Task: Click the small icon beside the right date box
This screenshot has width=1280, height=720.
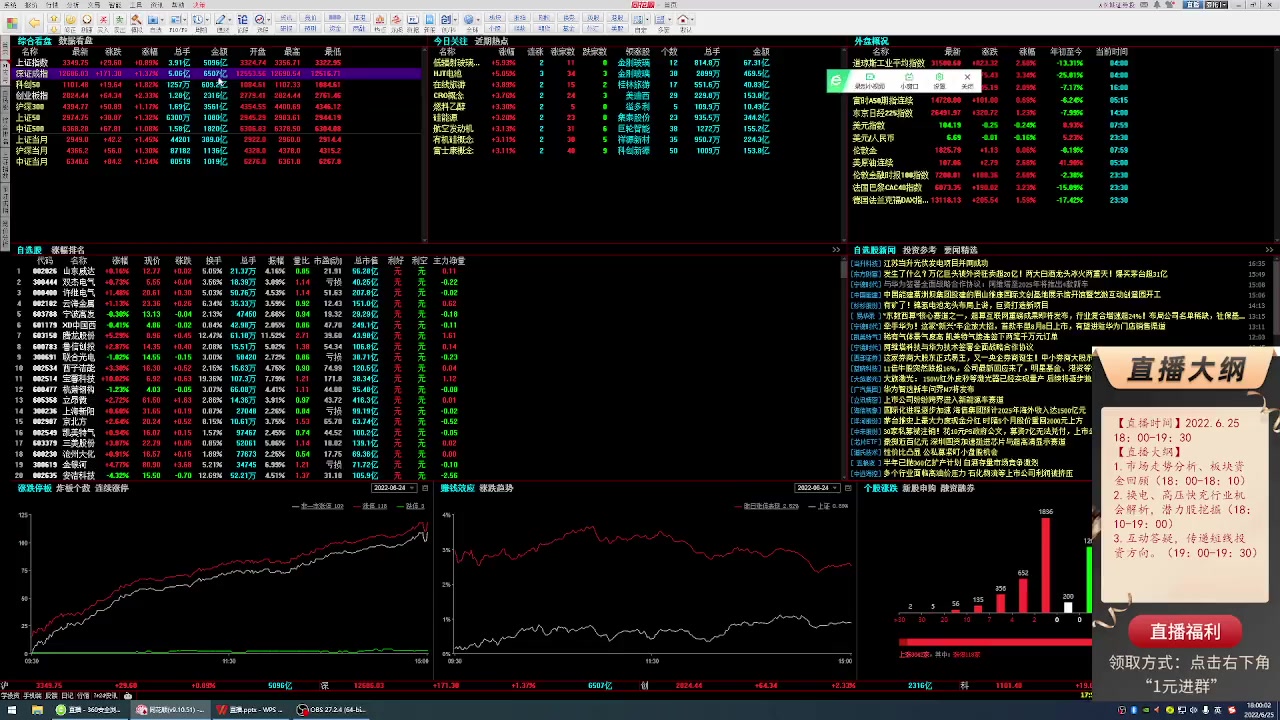Action: (x=848, y=488)
